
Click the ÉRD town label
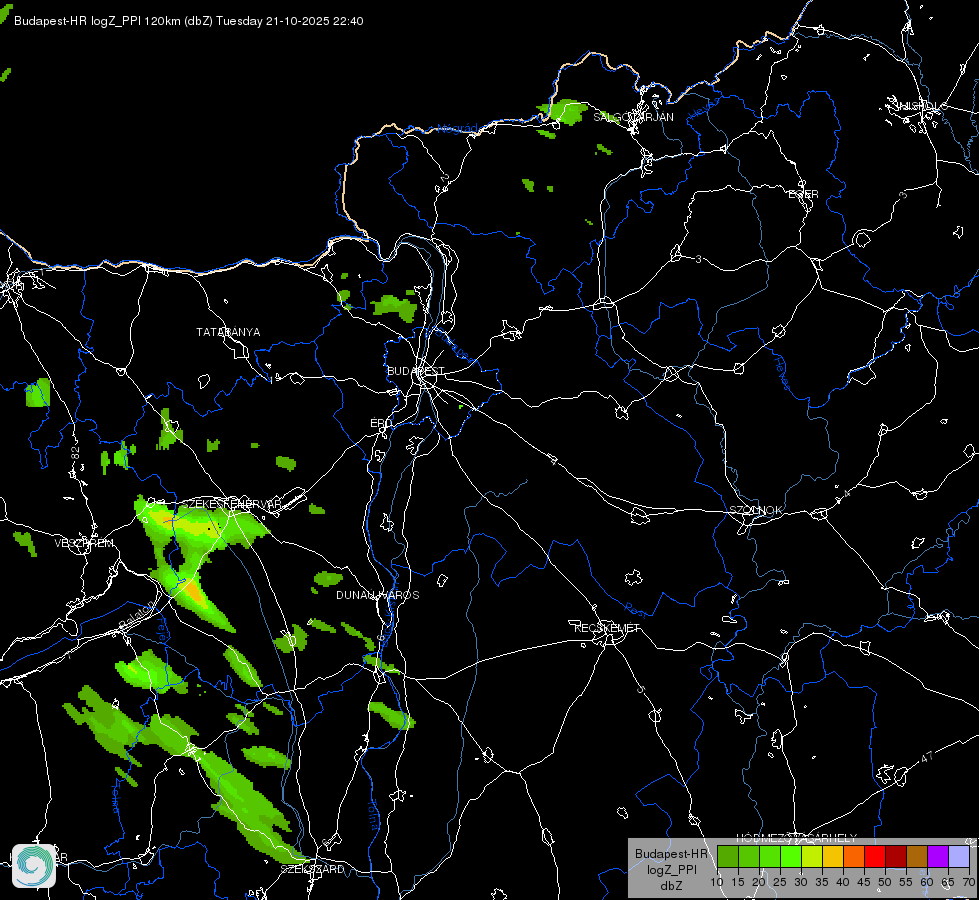[x=381, y=423]
